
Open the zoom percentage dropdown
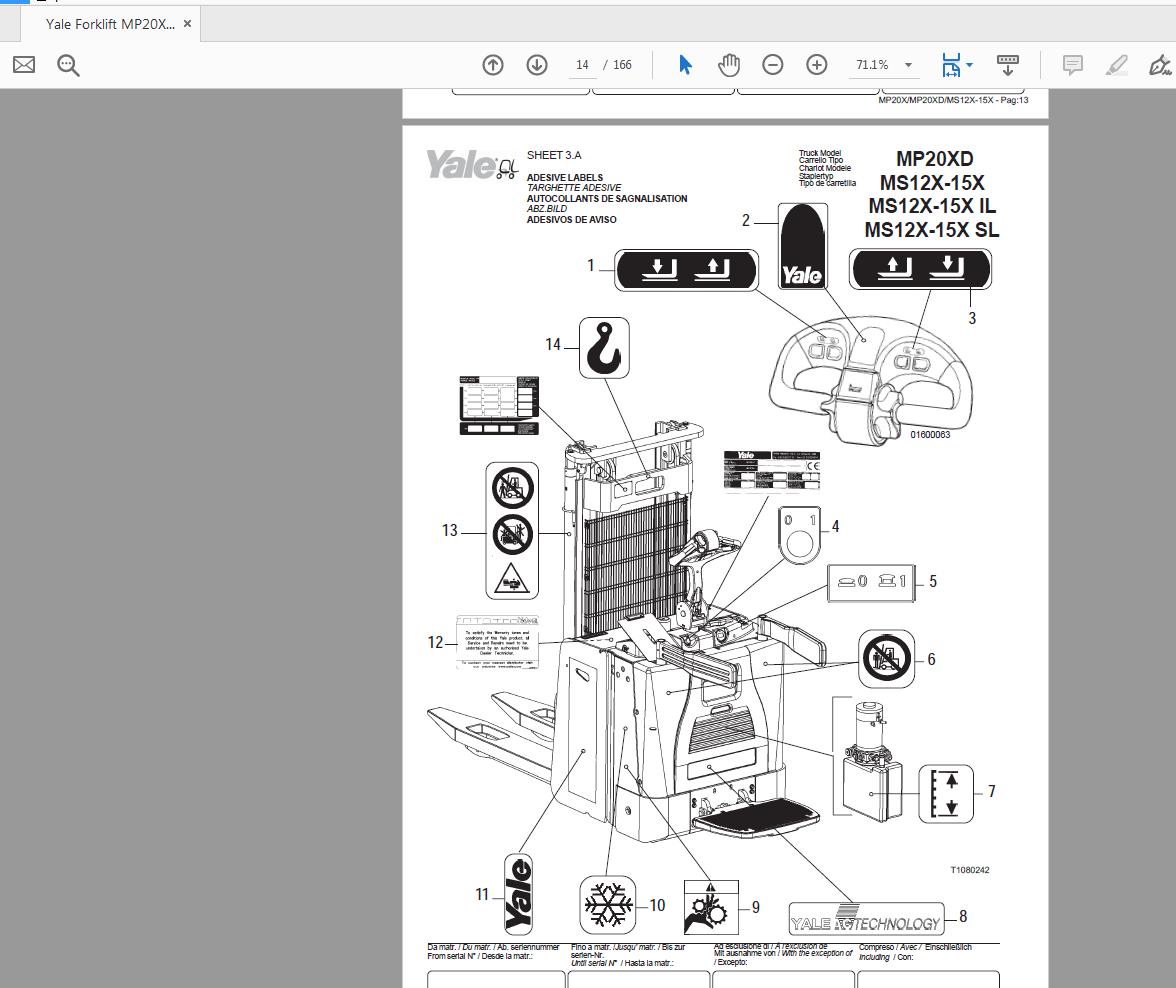pos(906,64)
